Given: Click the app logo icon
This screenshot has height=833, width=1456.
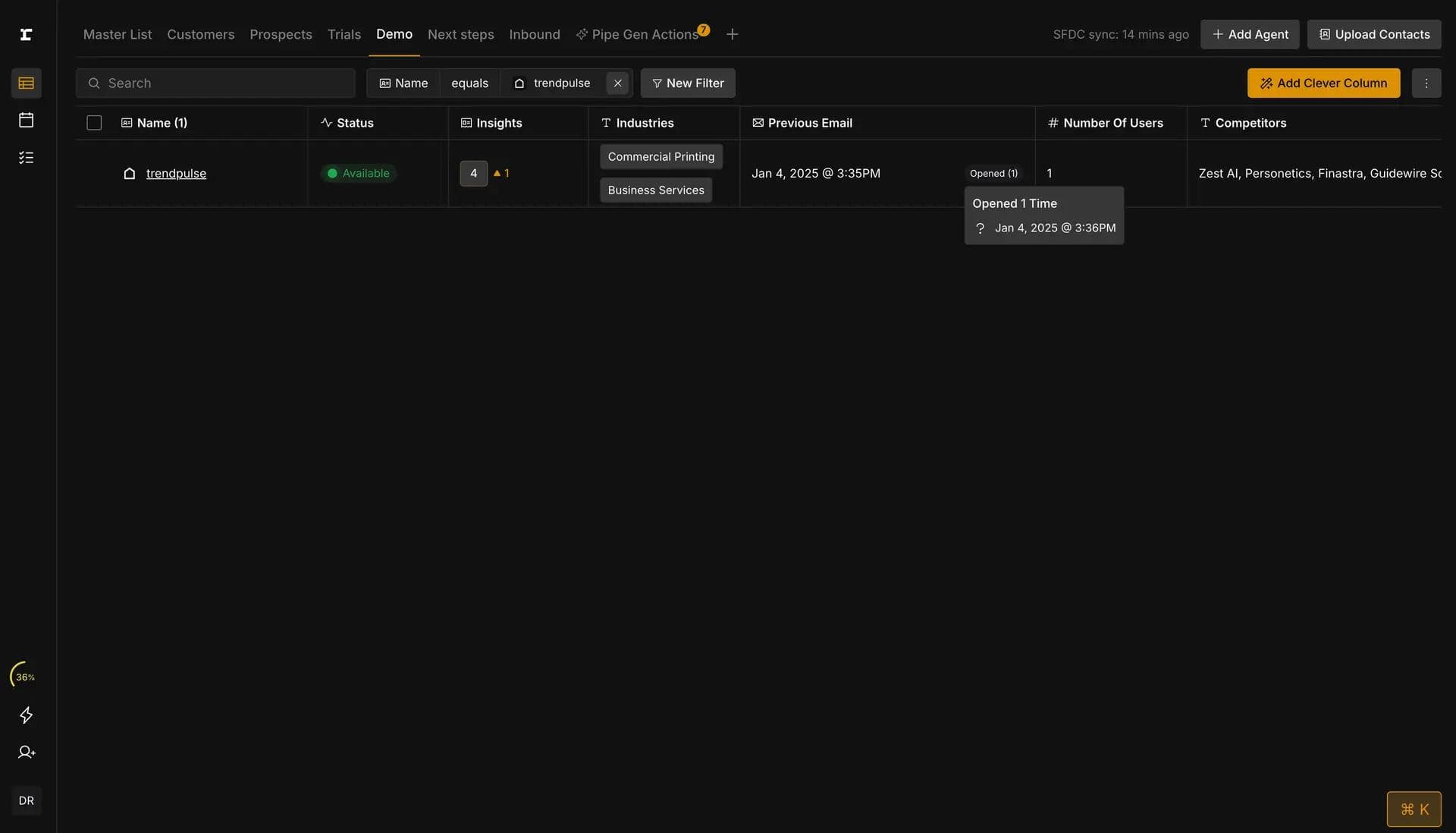Looking at the screenshot, I should (26, 34).
